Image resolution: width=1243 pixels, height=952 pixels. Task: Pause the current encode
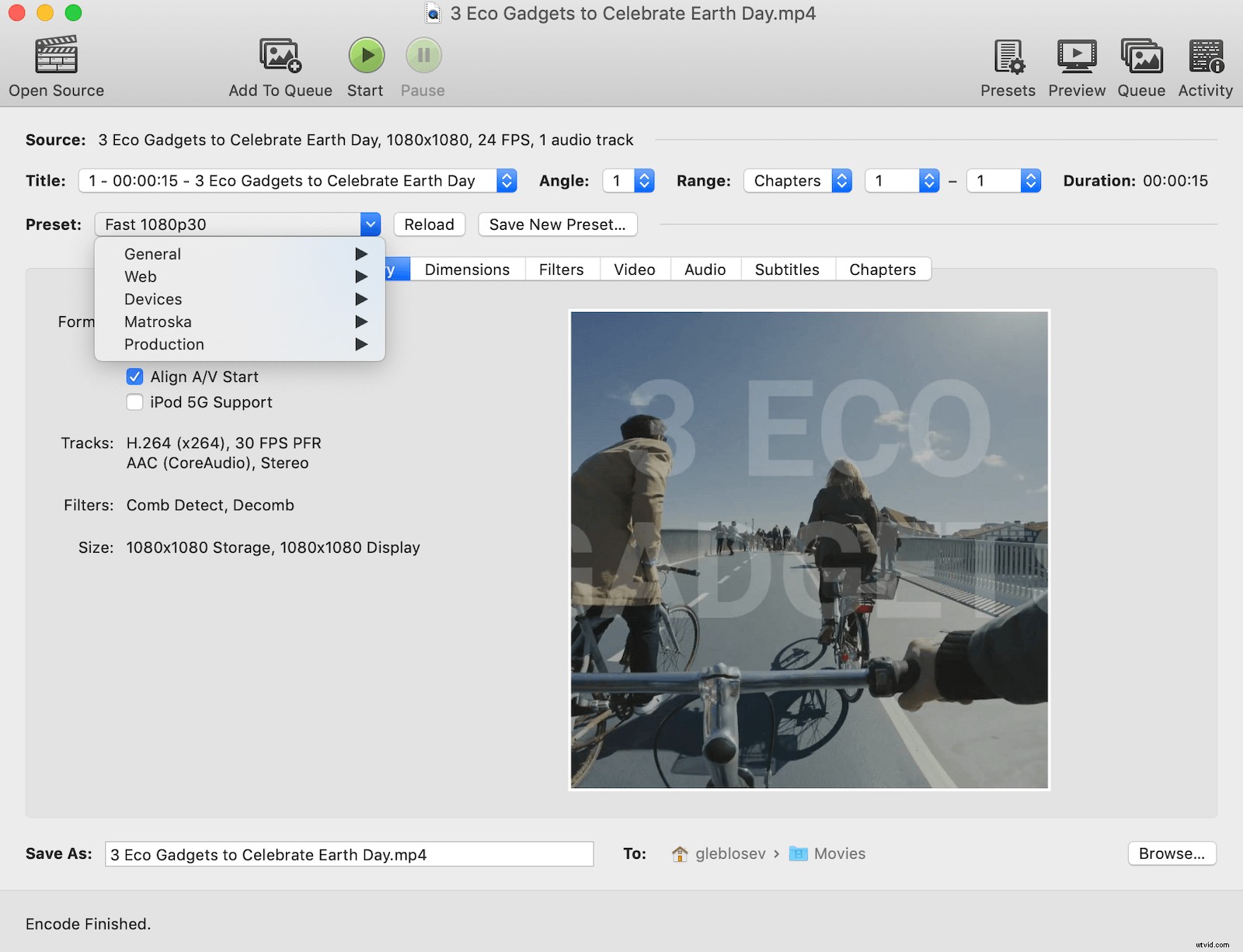click(422, 54)
